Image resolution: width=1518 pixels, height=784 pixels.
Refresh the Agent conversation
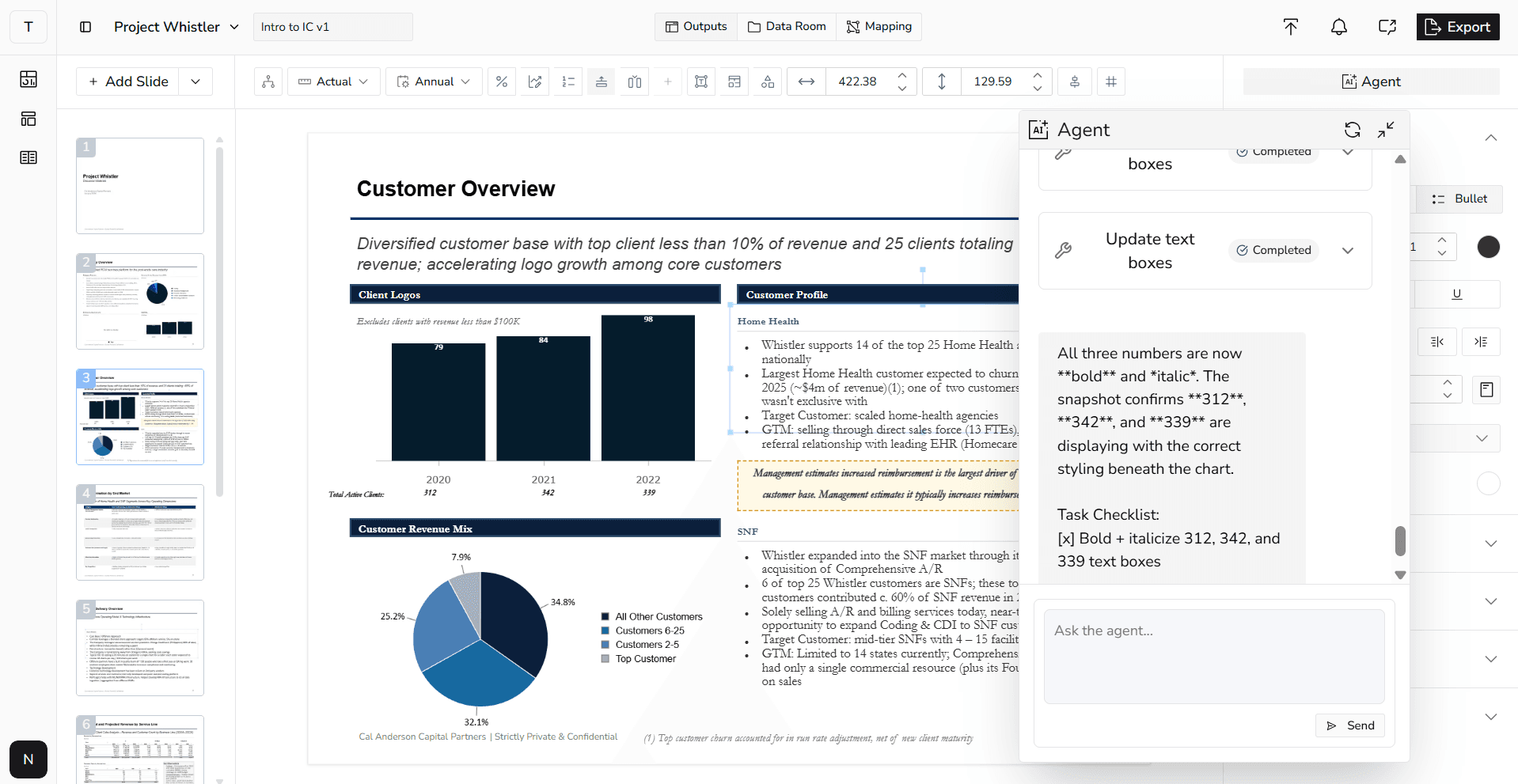coord(1353,129)
